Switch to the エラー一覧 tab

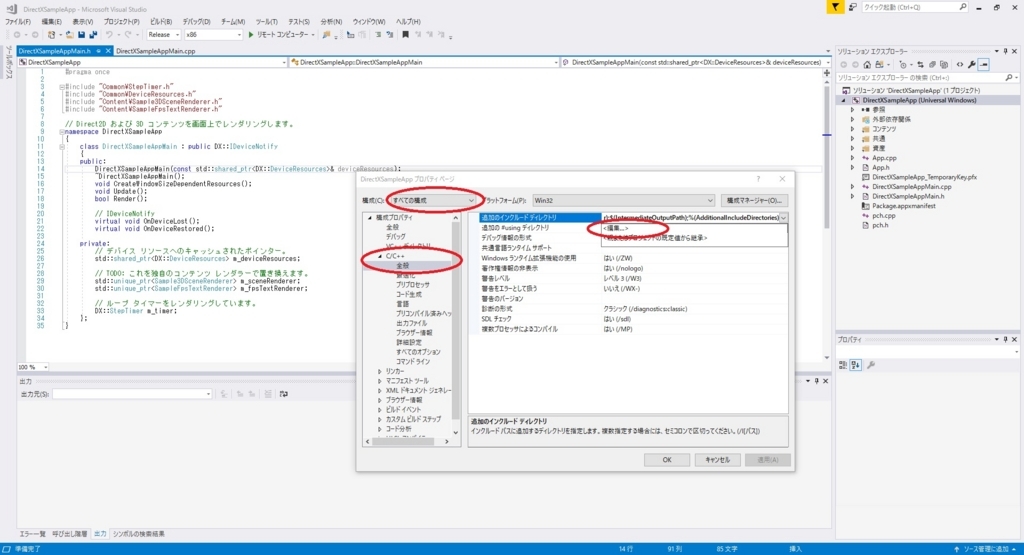coord(32,534)
